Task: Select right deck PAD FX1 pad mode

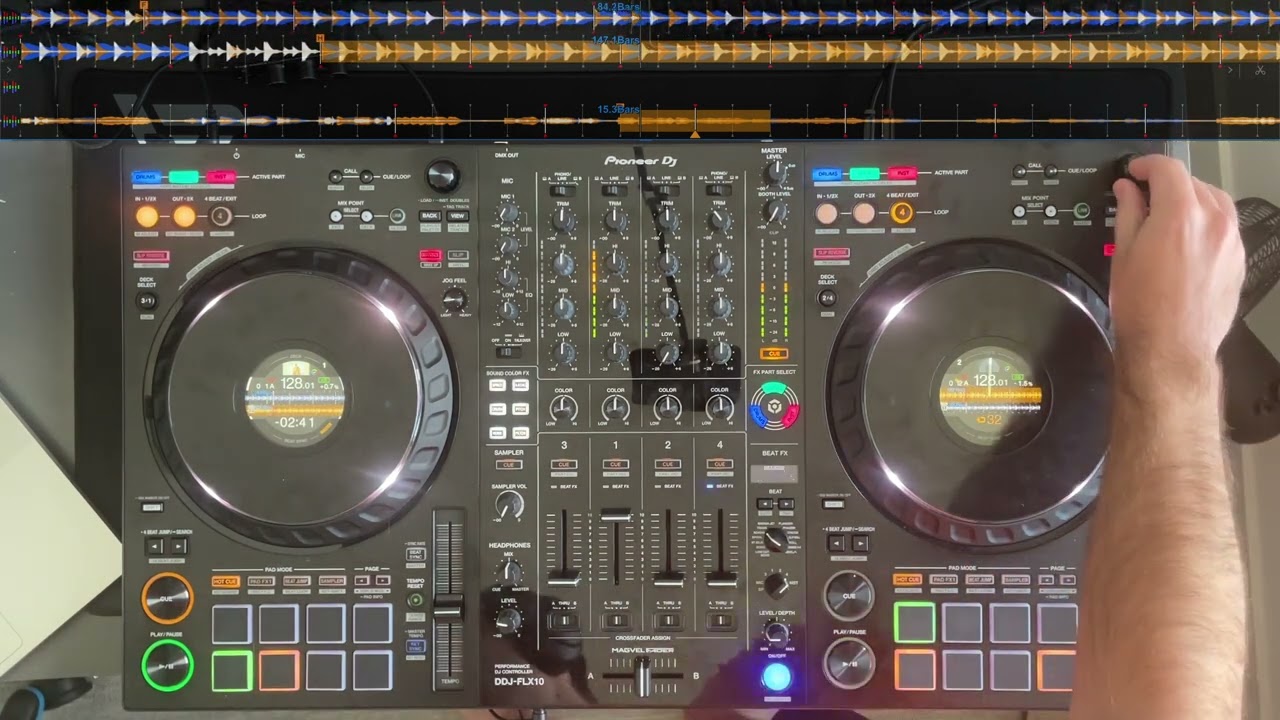Action: click(x=944, y=579)
